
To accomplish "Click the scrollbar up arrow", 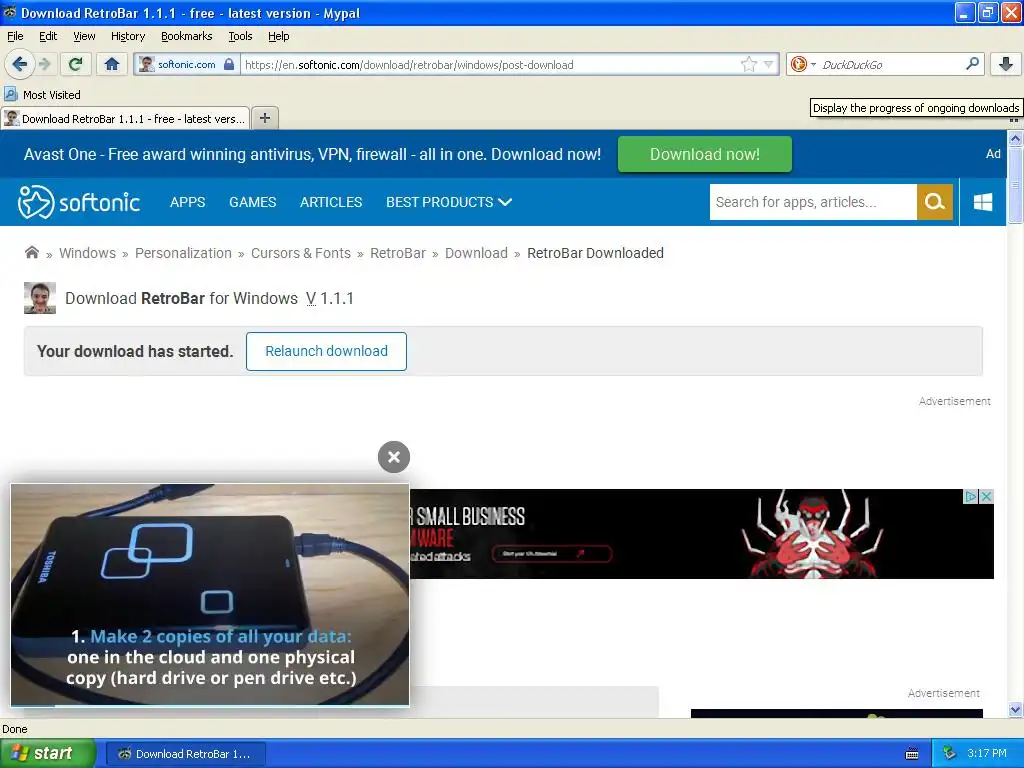I will (x=1015, y=138).
